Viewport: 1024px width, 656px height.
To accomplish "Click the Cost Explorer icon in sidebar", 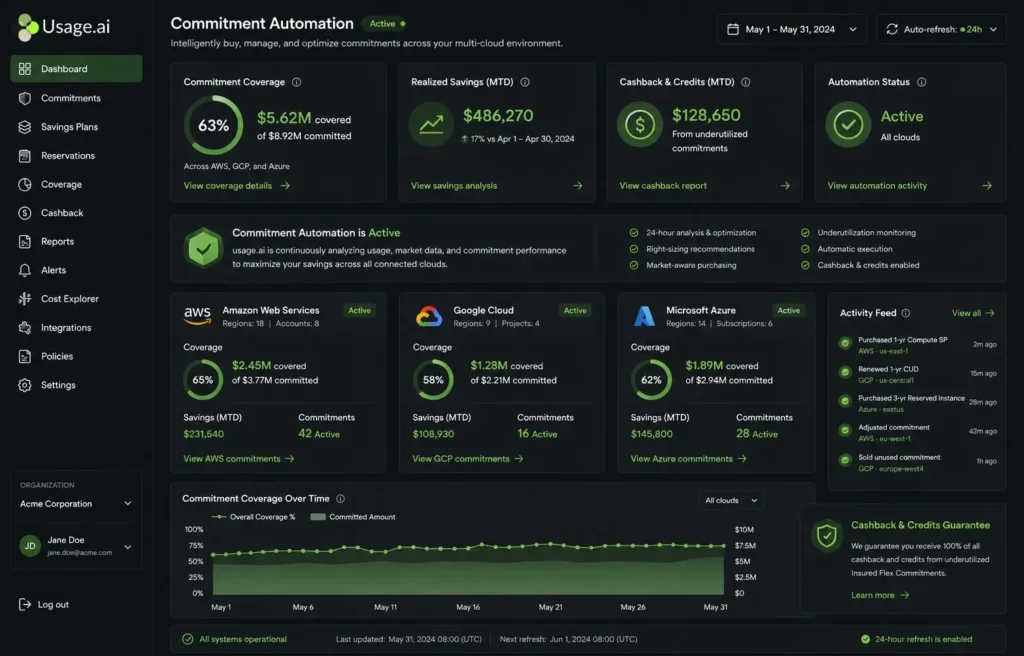I will [25, 299].
